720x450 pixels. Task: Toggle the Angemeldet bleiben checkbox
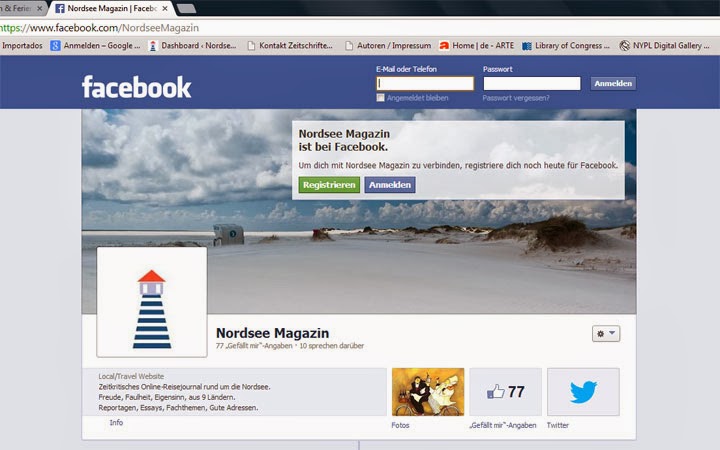pos(380,97)
